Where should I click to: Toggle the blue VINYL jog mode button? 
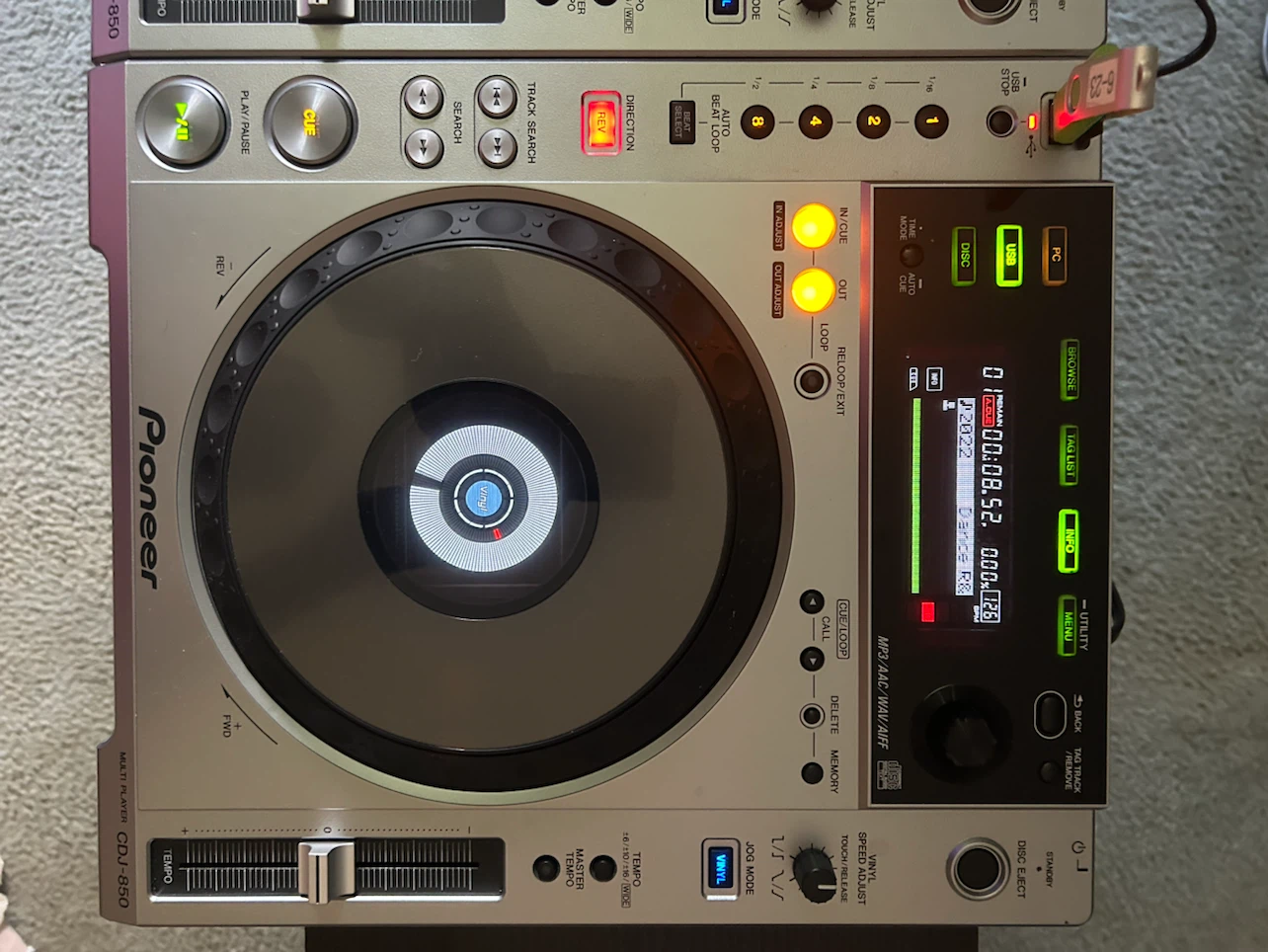[x=721, y=868]
